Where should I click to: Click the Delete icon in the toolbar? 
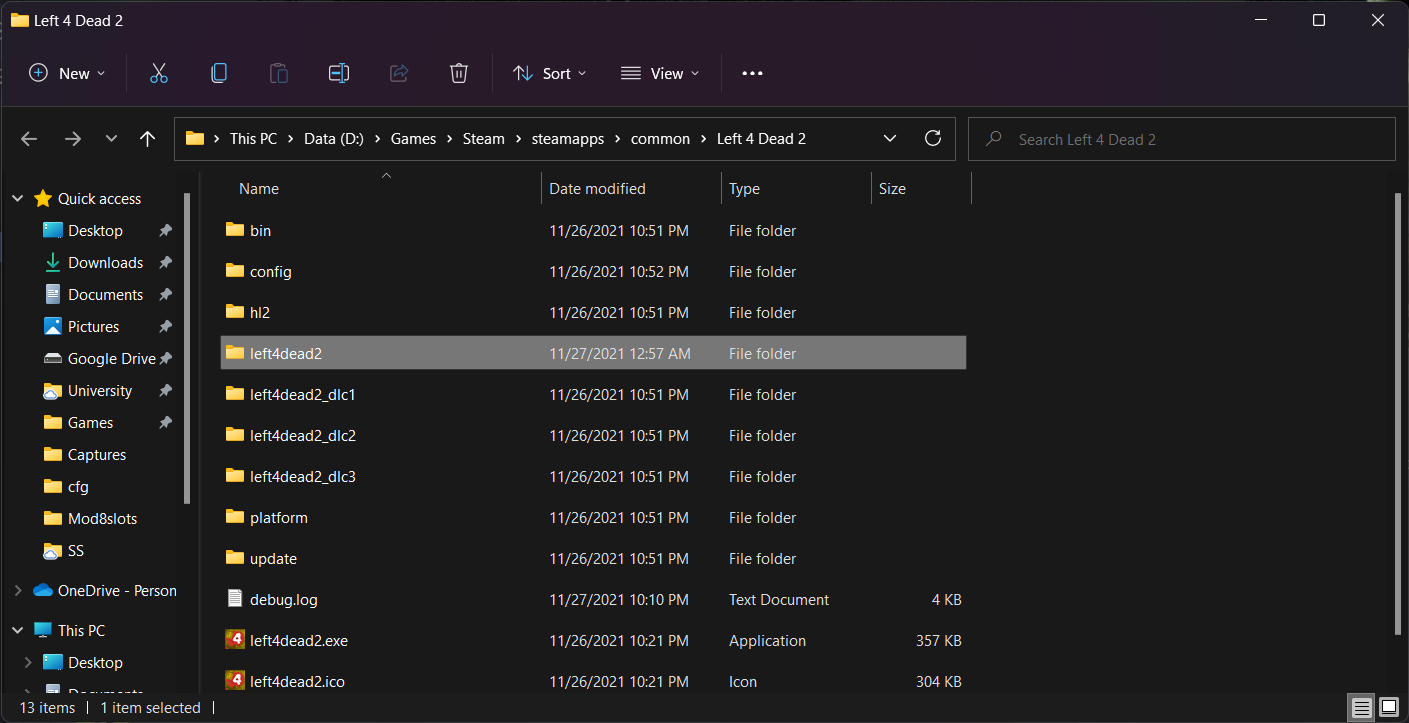pos(458,72)
